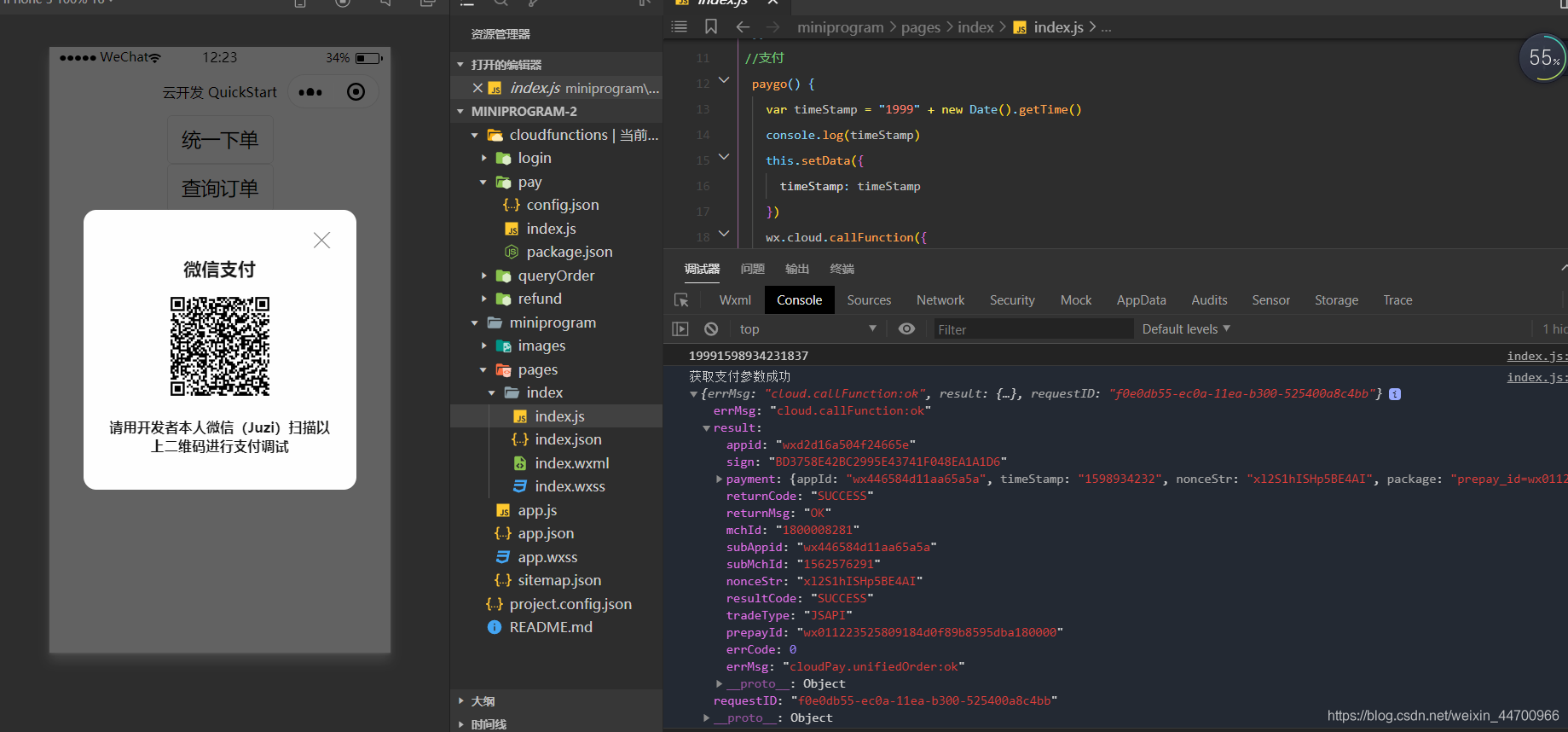Screen dimensions: 1568x732
Task: Collapse the cloudfunctions folder
Action: 475,135
